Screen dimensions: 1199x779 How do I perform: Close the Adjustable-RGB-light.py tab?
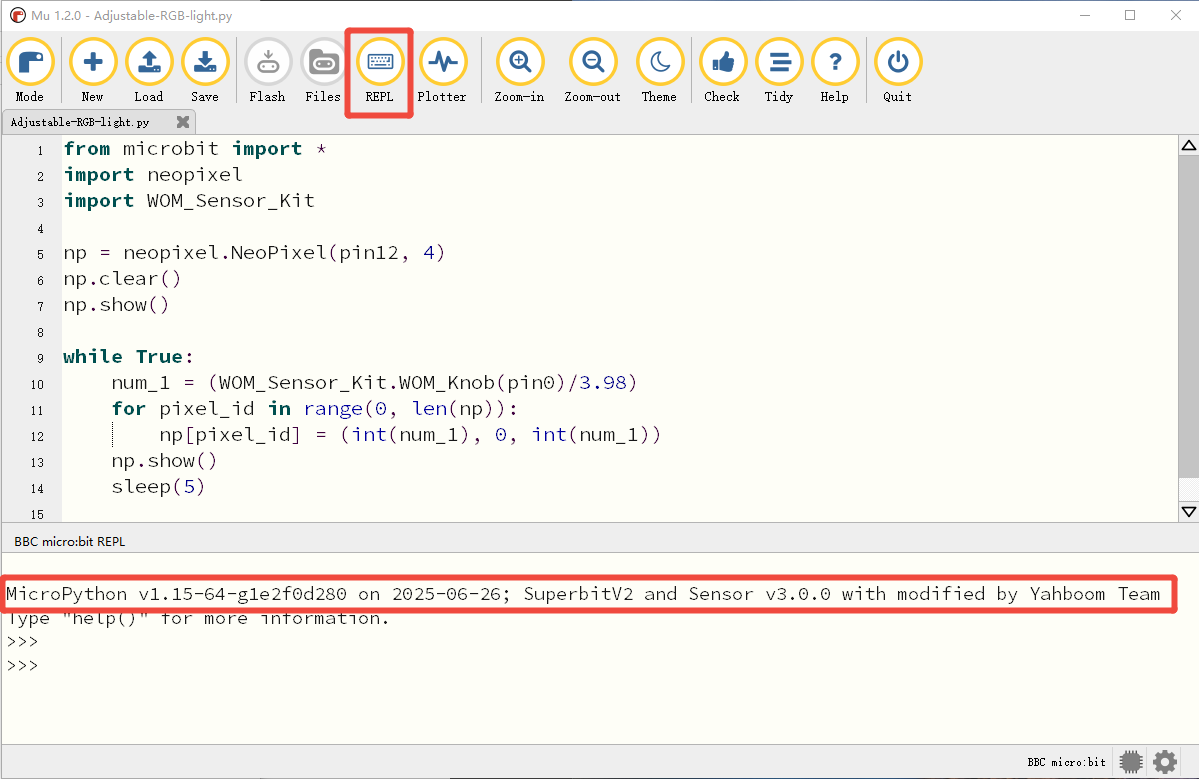tap(183, 122)
